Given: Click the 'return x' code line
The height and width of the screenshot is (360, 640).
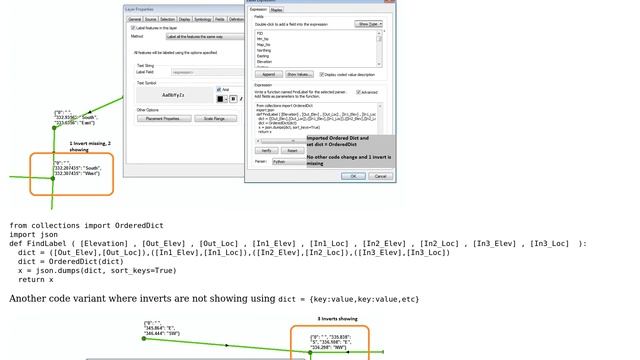Looking at the screenshot, I should (36, 280).
